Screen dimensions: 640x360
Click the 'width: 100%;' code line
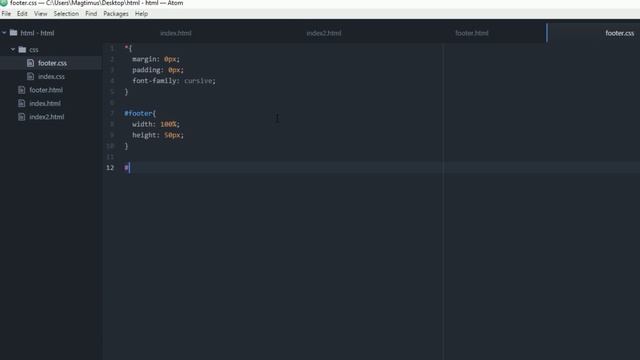pos(156,124)
